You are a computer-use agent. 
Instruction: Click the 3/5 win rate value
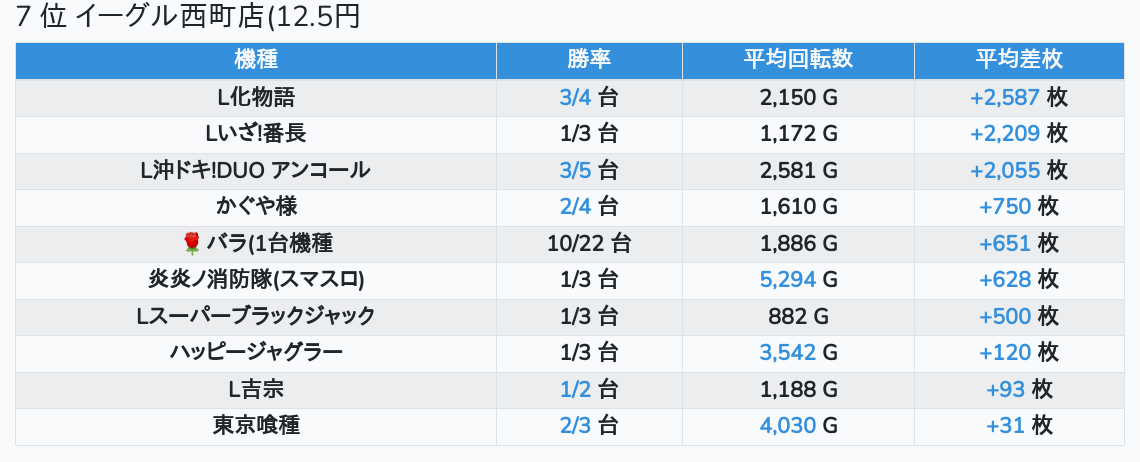pos(575,170)
